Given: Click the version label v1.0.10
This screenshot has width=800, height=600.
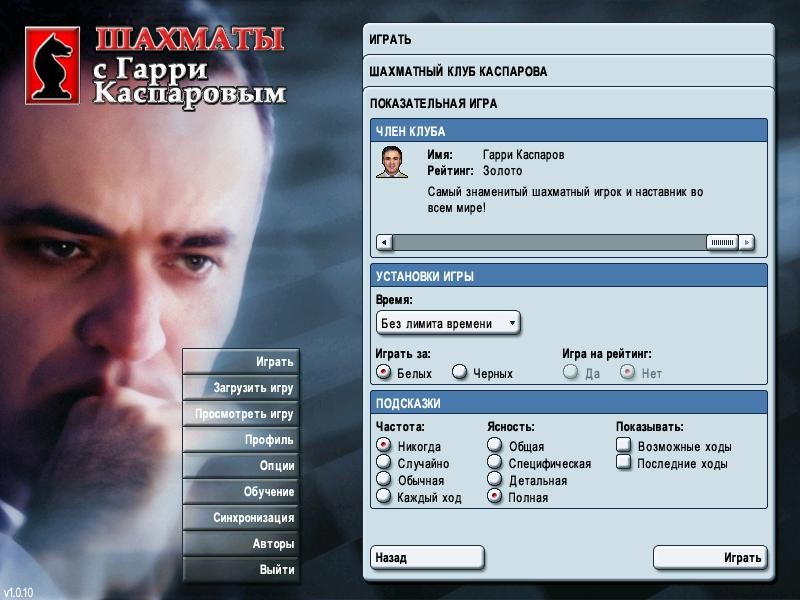Looking at the screenshot, I should click(17, 592).
